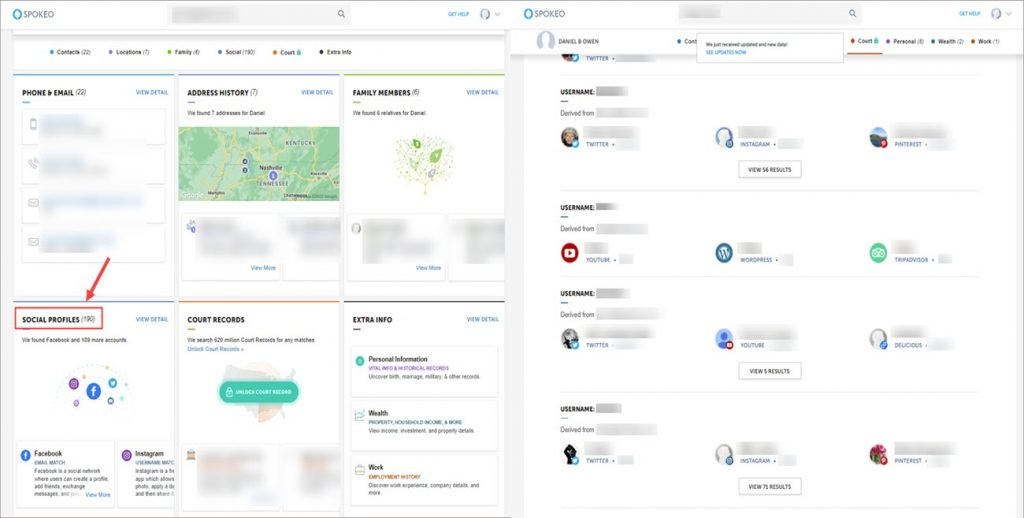Open VIEW DETAIL for Social Profiles
This screenshot has width=1024, height=518.
click(x=152, y=319)
